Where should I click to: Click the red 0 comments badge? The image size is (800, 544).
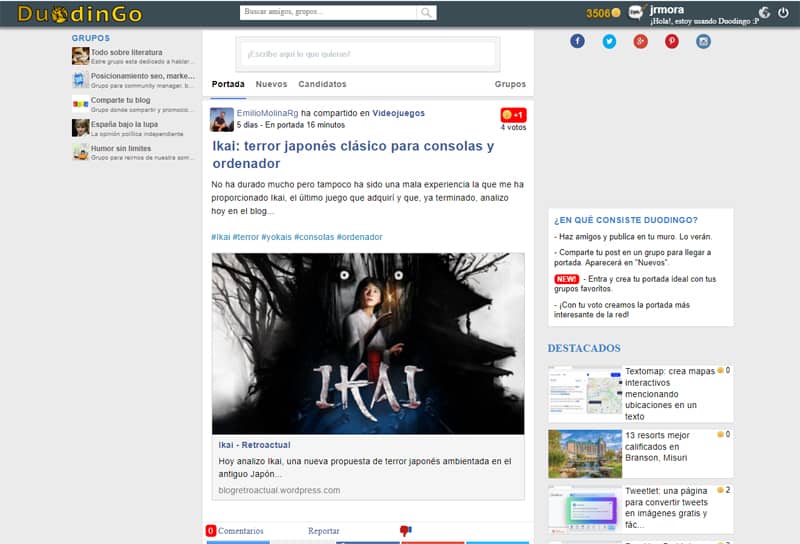[x=211, y=531]
